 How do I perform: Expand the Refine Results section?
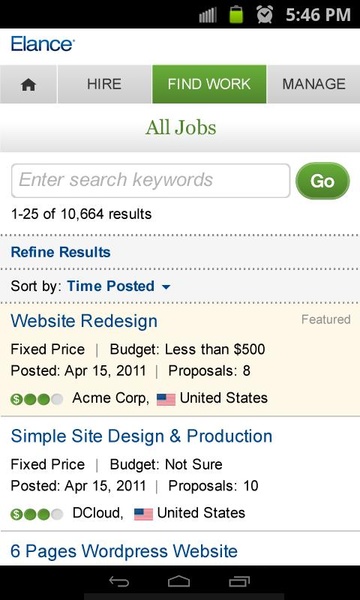point(60,252)
